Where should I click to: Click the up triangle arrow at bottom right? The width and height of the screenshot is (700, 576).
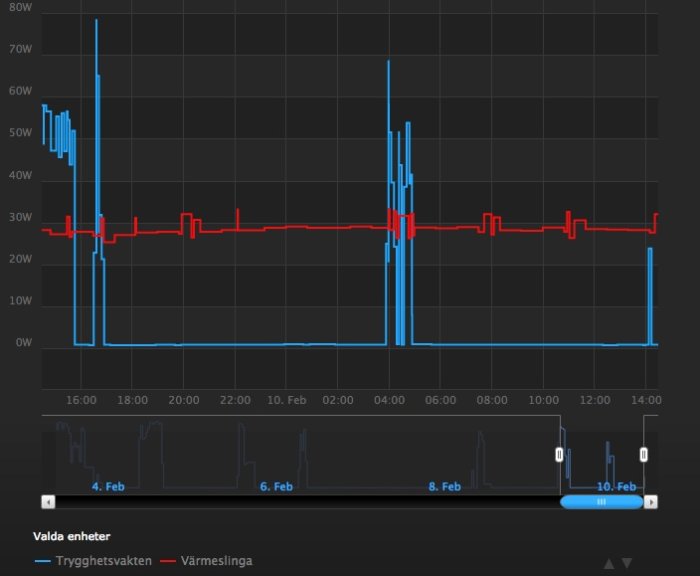coord(608,563)
